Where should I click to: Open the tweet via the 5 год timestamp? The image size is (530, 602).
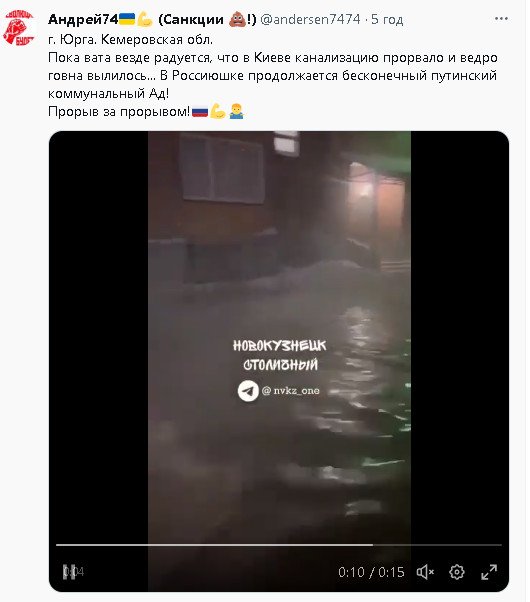click(387, 19)
